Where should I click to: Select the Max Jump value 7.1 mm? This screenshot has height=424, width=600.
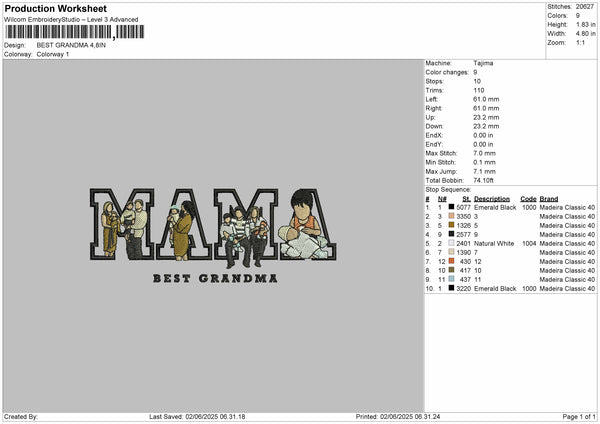click(484, 171)
